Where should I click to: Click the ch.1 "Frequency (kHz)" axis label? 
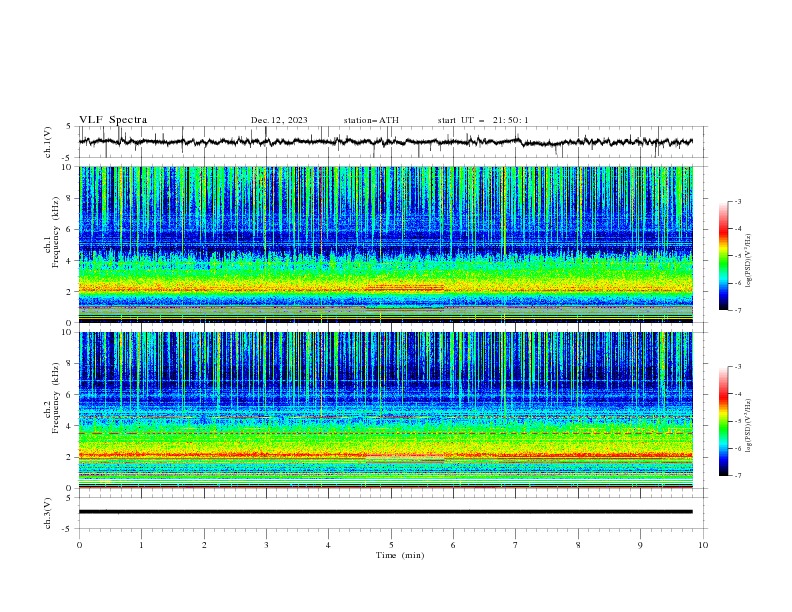(56, 233)
